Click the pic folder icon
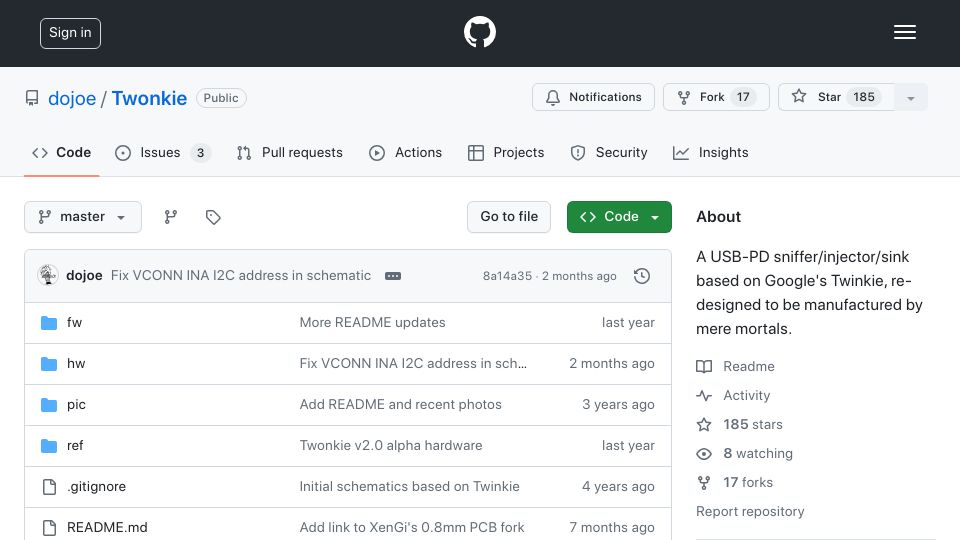The height and width of the screenshot is (540, 960). (x=49, y=405)
